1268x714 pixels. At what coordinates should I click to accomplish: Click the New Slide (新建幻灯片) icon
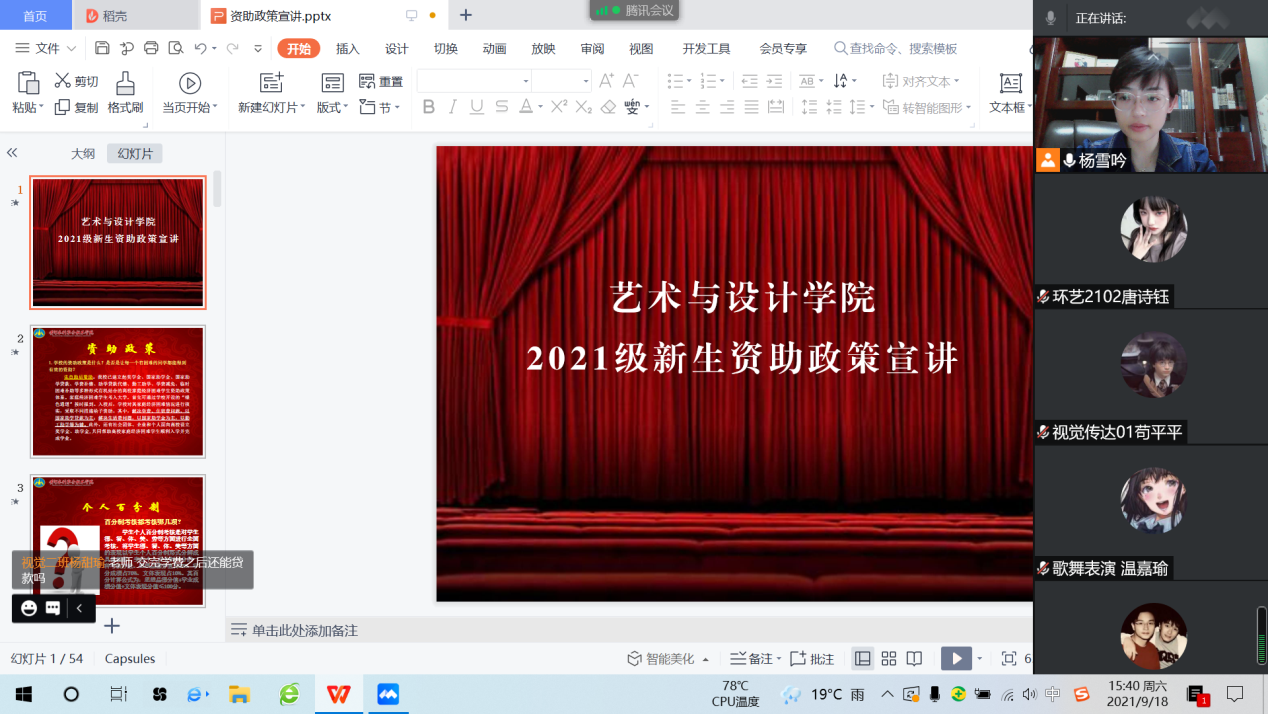pyautogui.click(x=271, y=83)
